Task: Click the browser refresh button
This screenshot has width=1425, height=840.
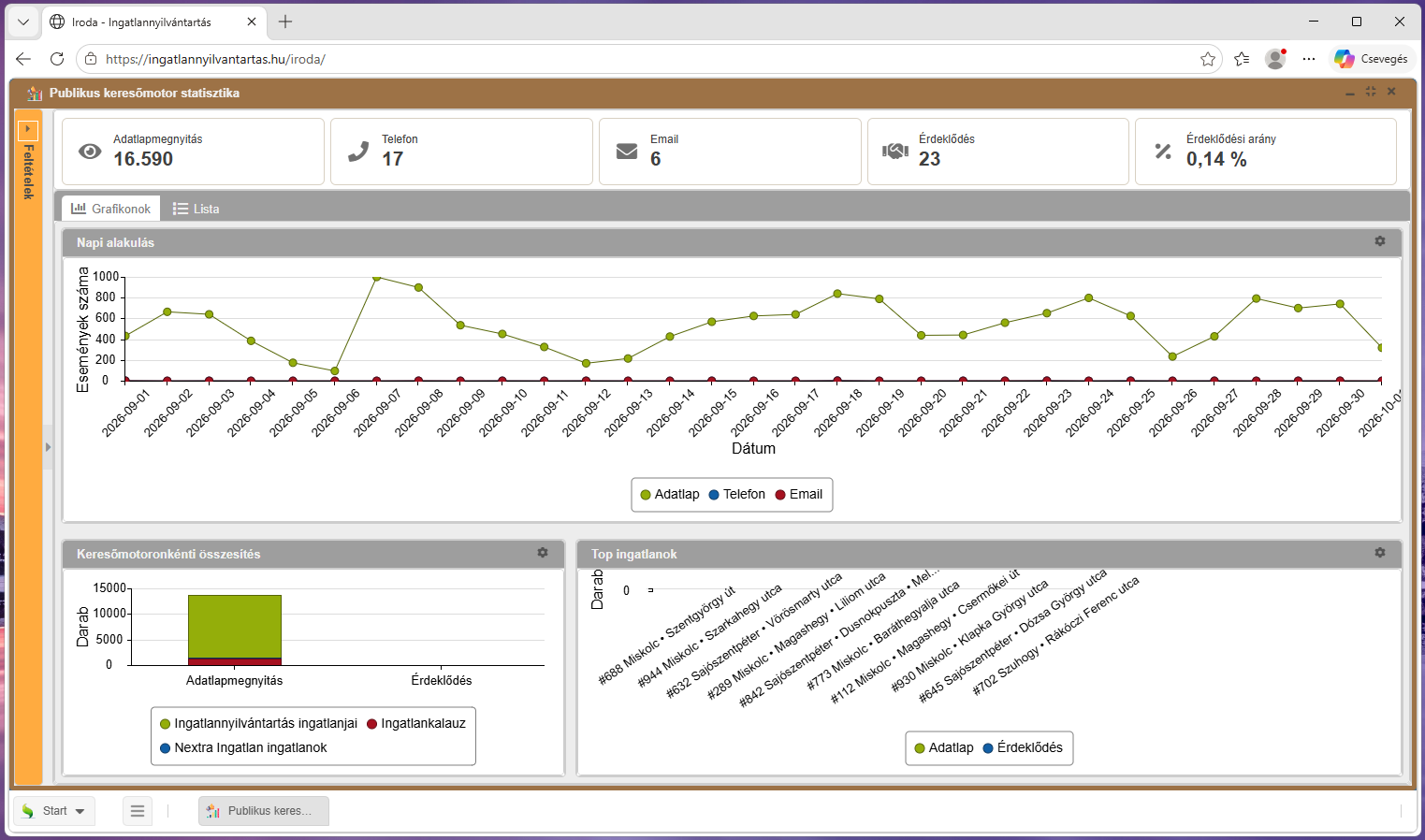Action: [57, 59]
